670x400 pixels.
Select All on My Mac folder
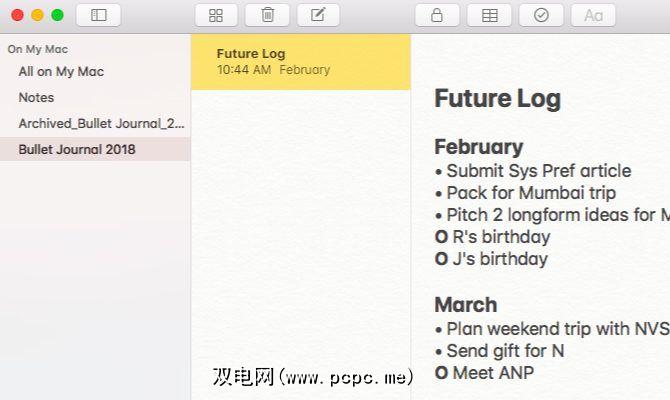[61, 72]
